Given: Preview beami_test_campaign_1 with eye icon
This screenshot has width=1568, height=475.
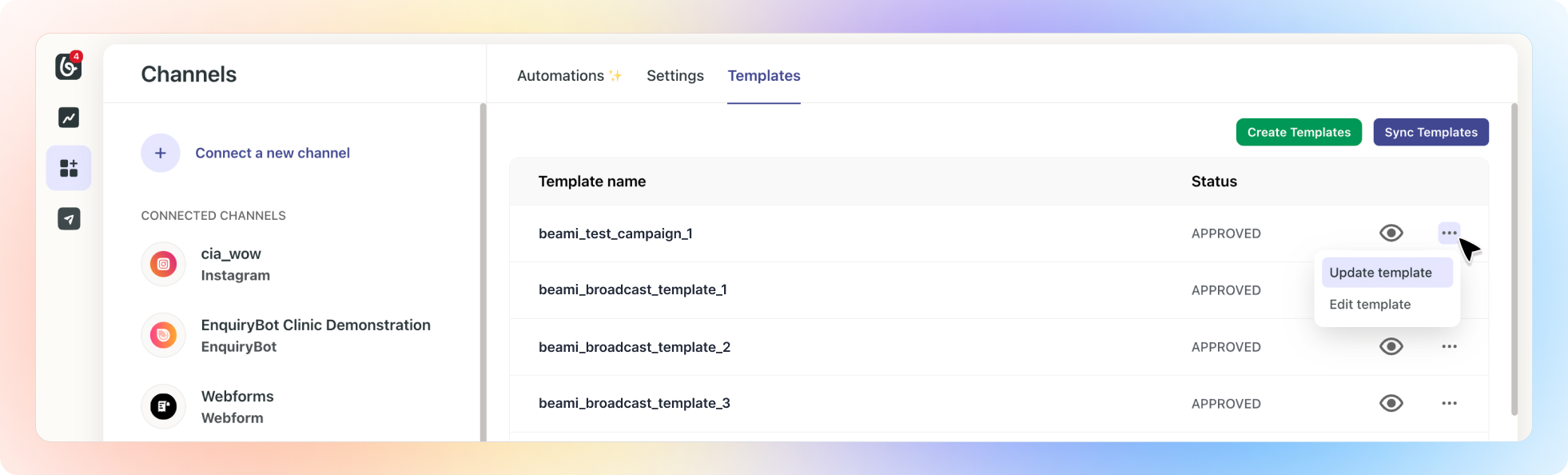Looking at the screenshot, I should pyautogui.click(x=1391, y=233).
